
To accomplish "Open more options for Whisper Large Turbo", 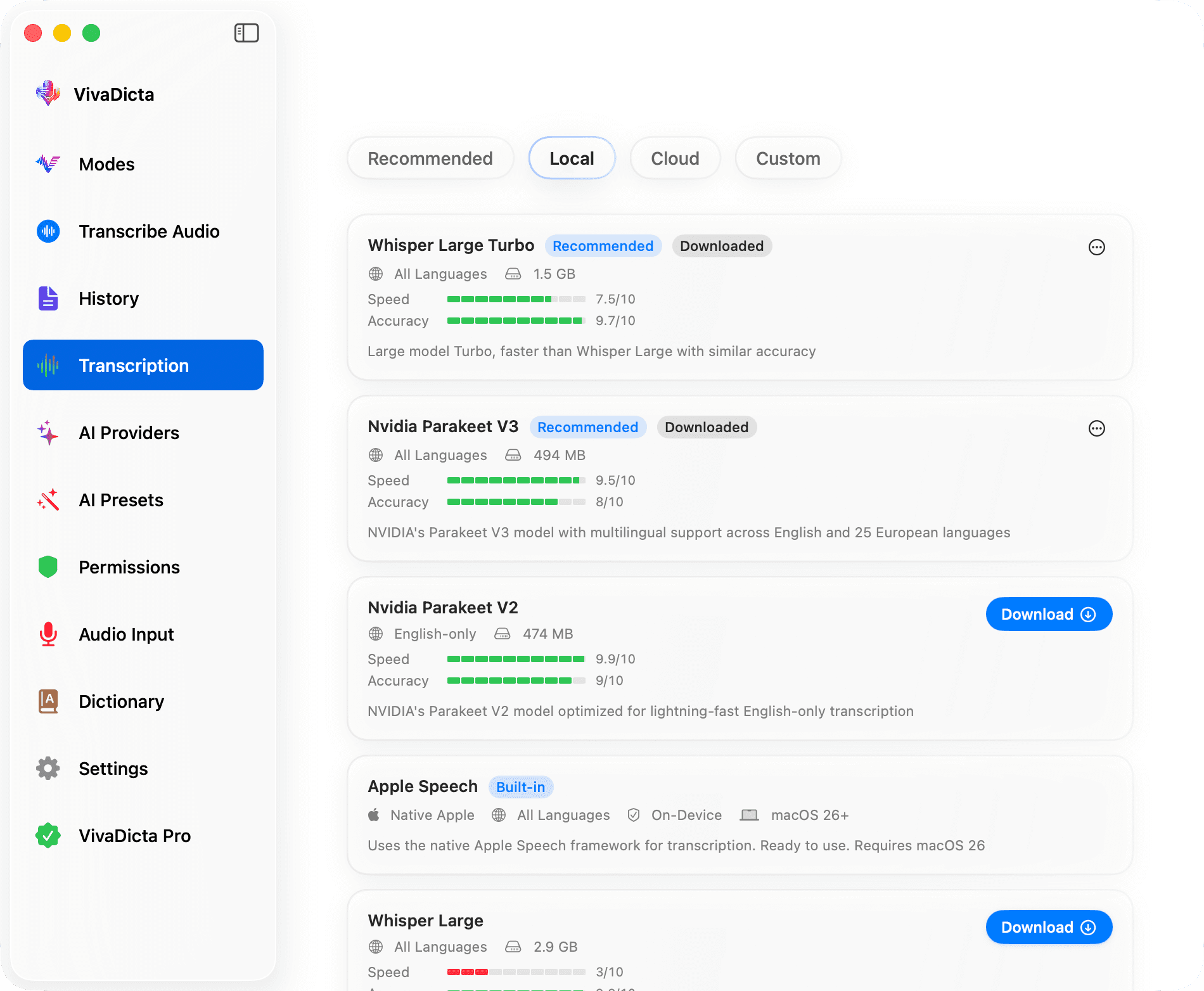I will point(1096,247).
